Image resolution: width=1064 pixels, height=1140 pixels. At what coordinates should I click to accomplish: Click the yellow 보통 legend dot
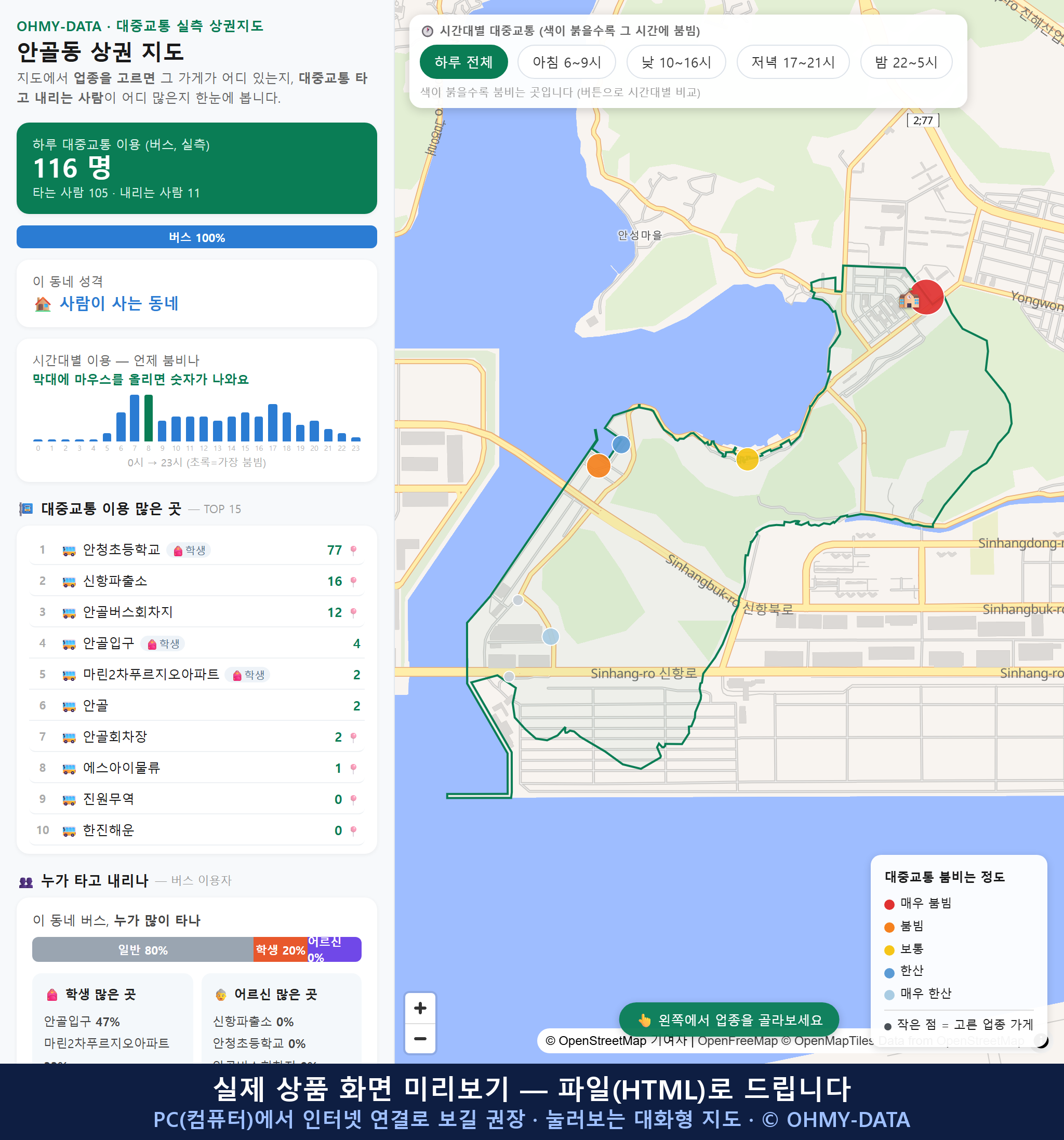(x=889, y=950)
